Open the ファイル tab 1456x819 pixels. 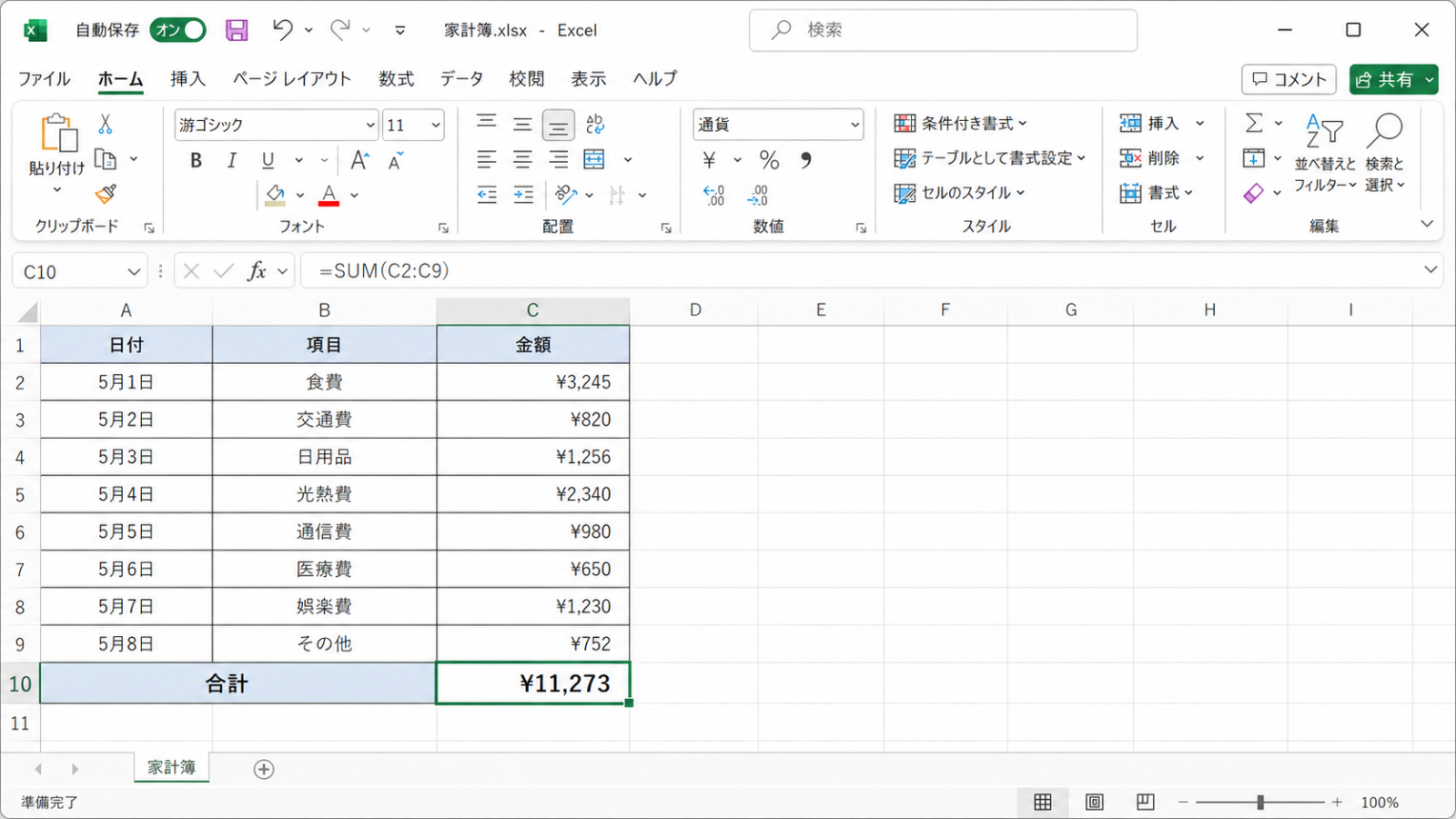pos(44,79)
